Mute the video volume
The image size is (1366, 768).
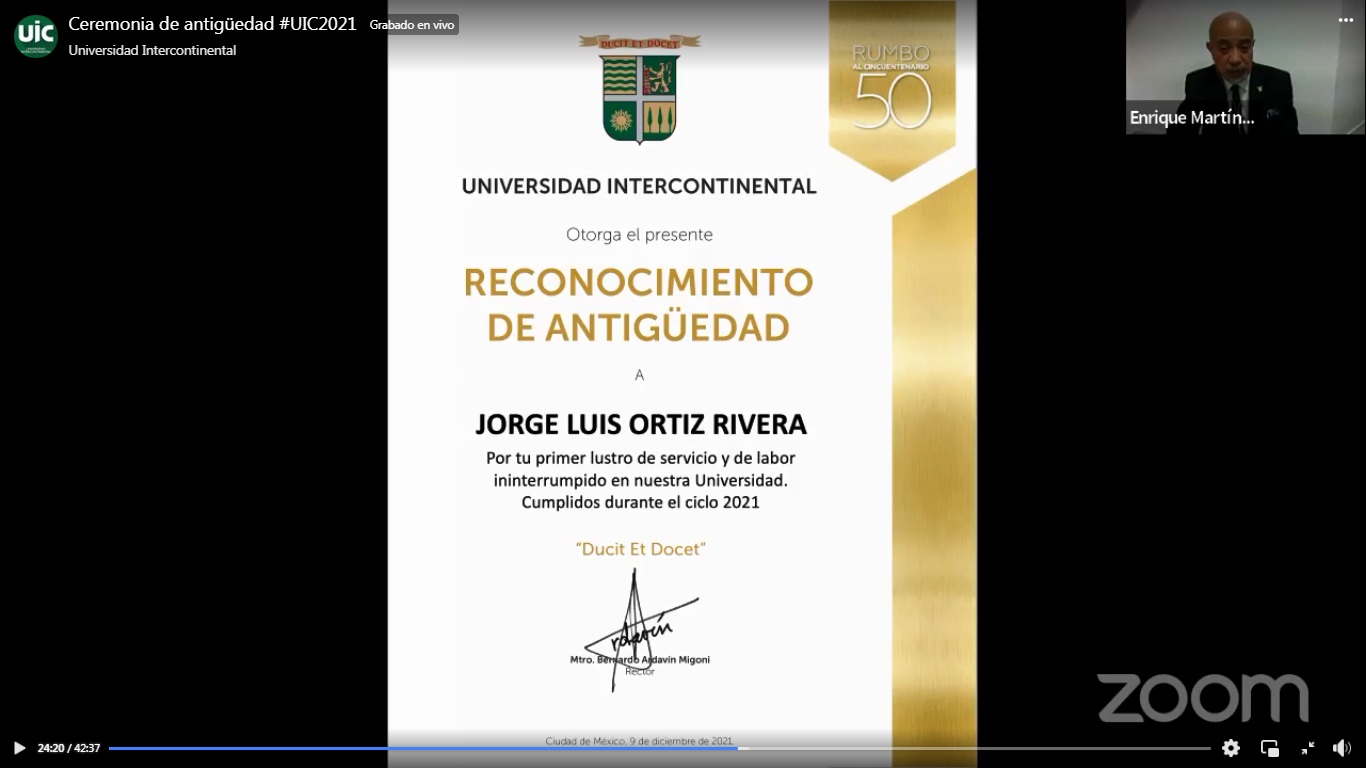point(1342,748)
